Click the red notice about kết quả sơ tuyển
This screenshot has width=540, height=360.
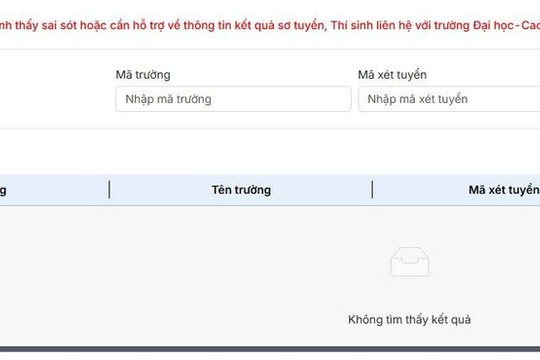270,25
